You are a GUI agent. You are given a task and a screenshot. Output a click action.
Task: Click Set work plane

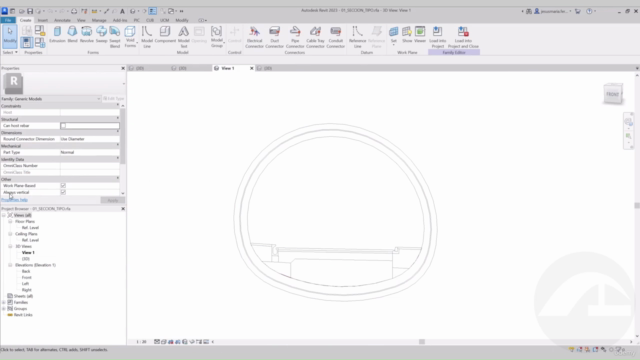click(x=393, y=35)
